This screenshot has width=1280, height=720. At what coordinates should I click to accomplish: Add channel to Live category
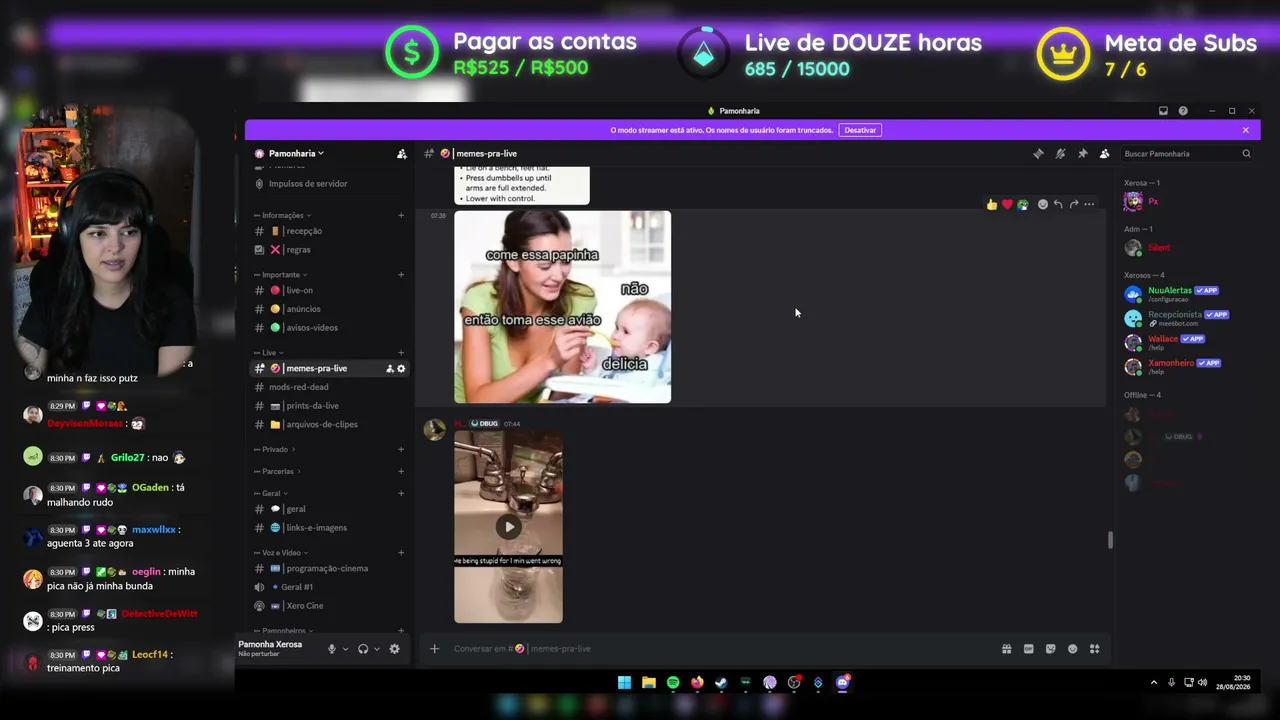tap(401, 353)
